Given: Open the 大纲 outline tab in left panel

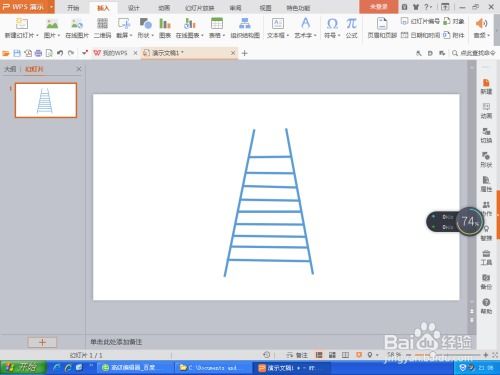Looking at the screenshot, I should (x=10, y=69).
